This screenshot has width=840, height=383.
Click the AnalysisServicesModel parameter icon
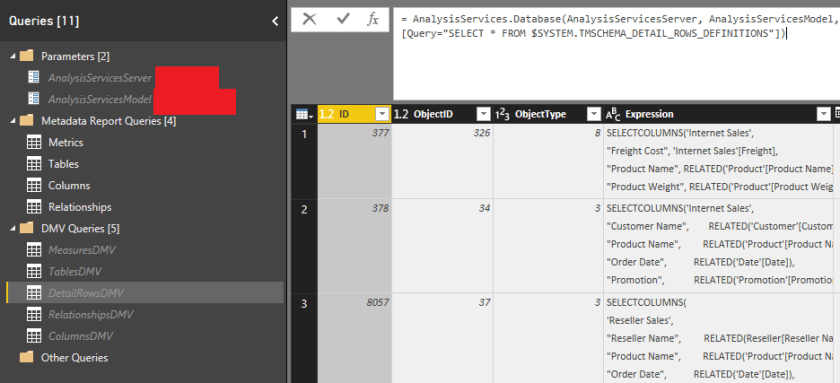[x=34, y=99]
